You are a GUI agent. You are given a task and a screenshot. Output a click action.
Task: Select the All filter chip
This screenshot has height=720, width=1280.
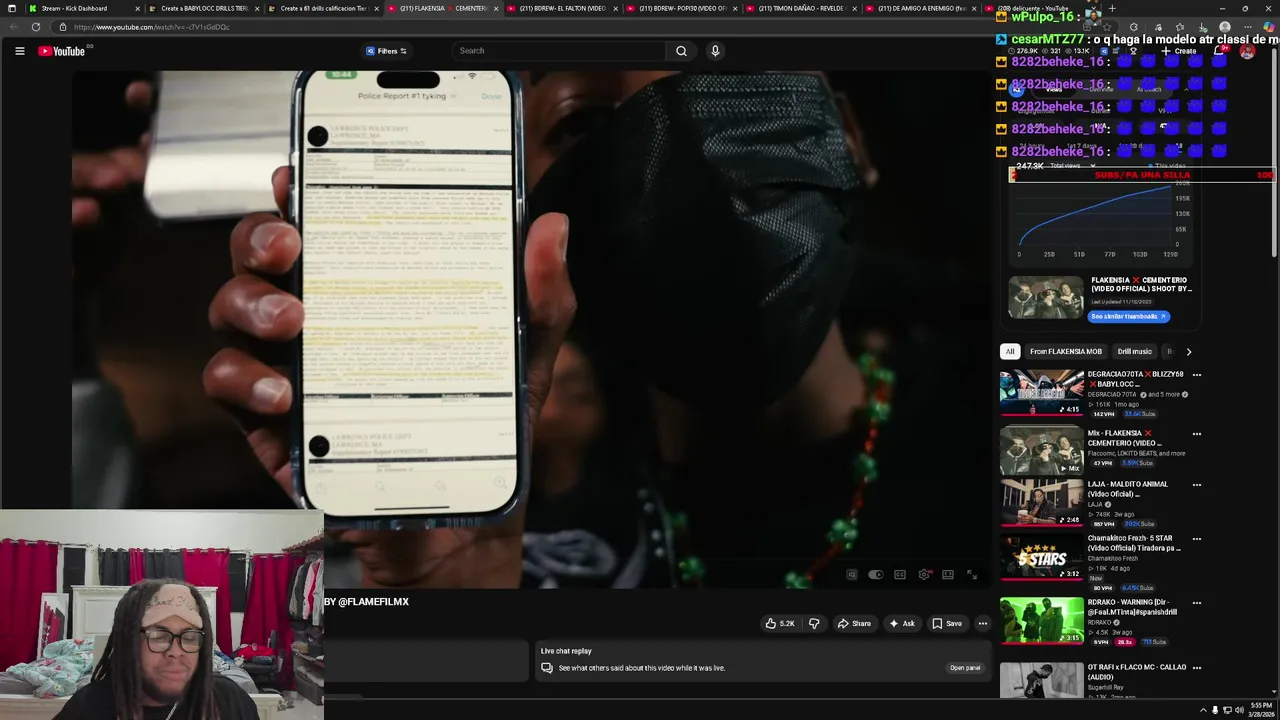pos(1010,352)
